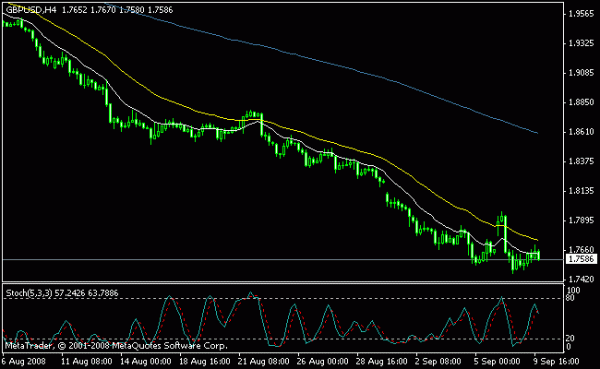Click the 1.8375 price axis label
This screenshot has width=600, height=369.
pyautogui.click(x=582, y=161)
